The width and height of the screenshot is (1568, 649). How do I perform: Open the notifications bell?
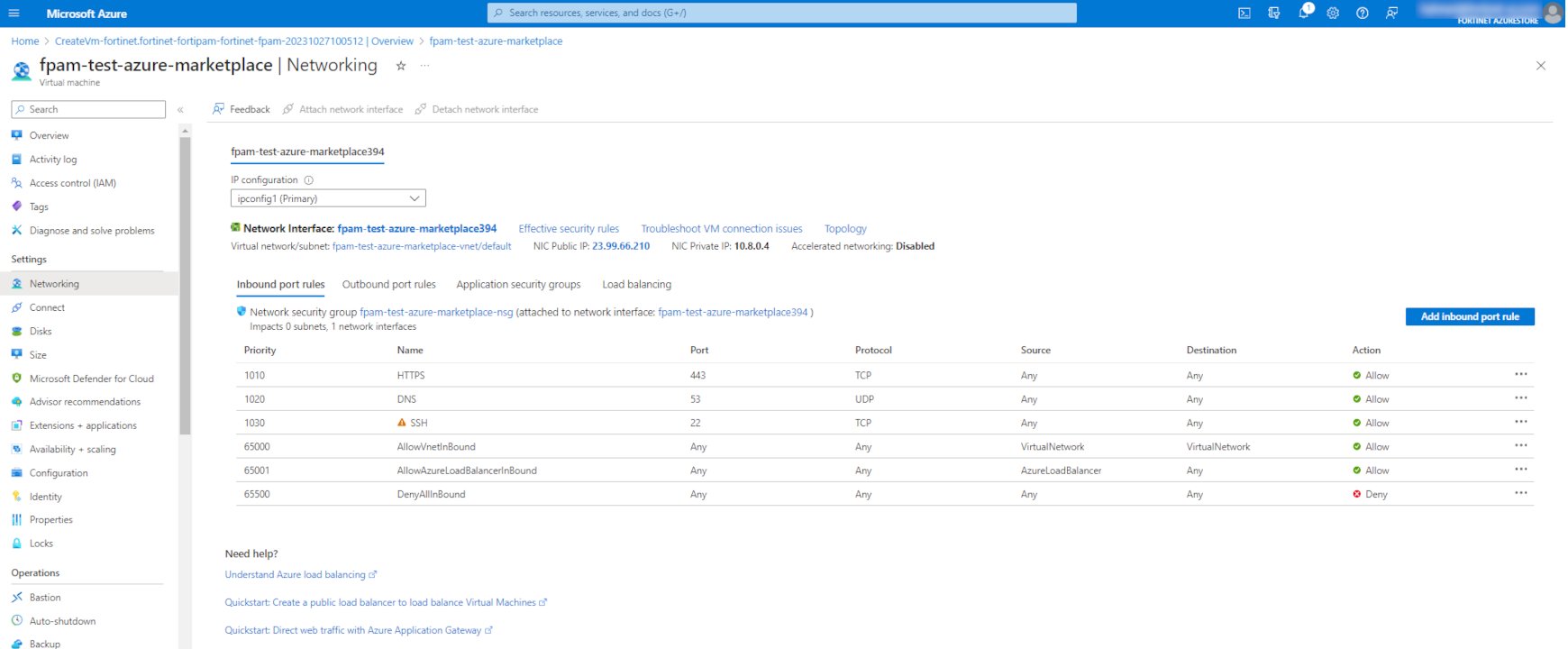(1304, 13)
